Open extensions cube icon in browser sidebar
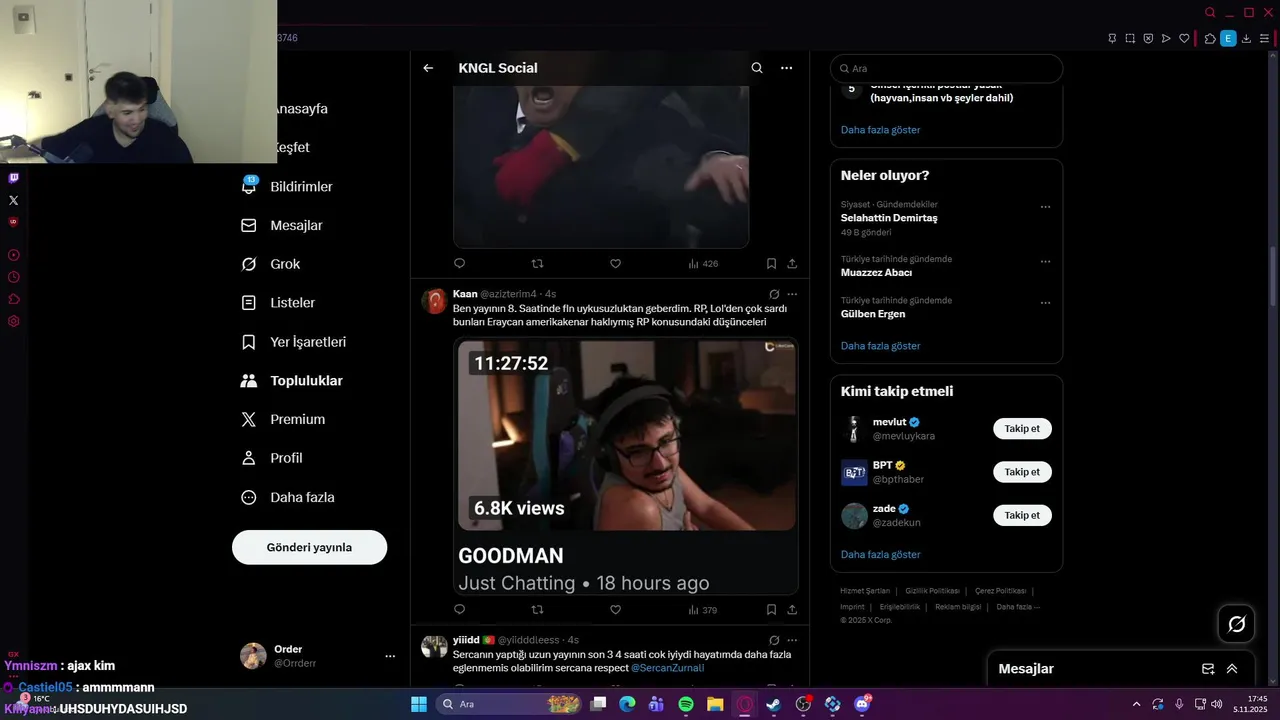Screen dimensions: 1280x720 coord(13,299)
